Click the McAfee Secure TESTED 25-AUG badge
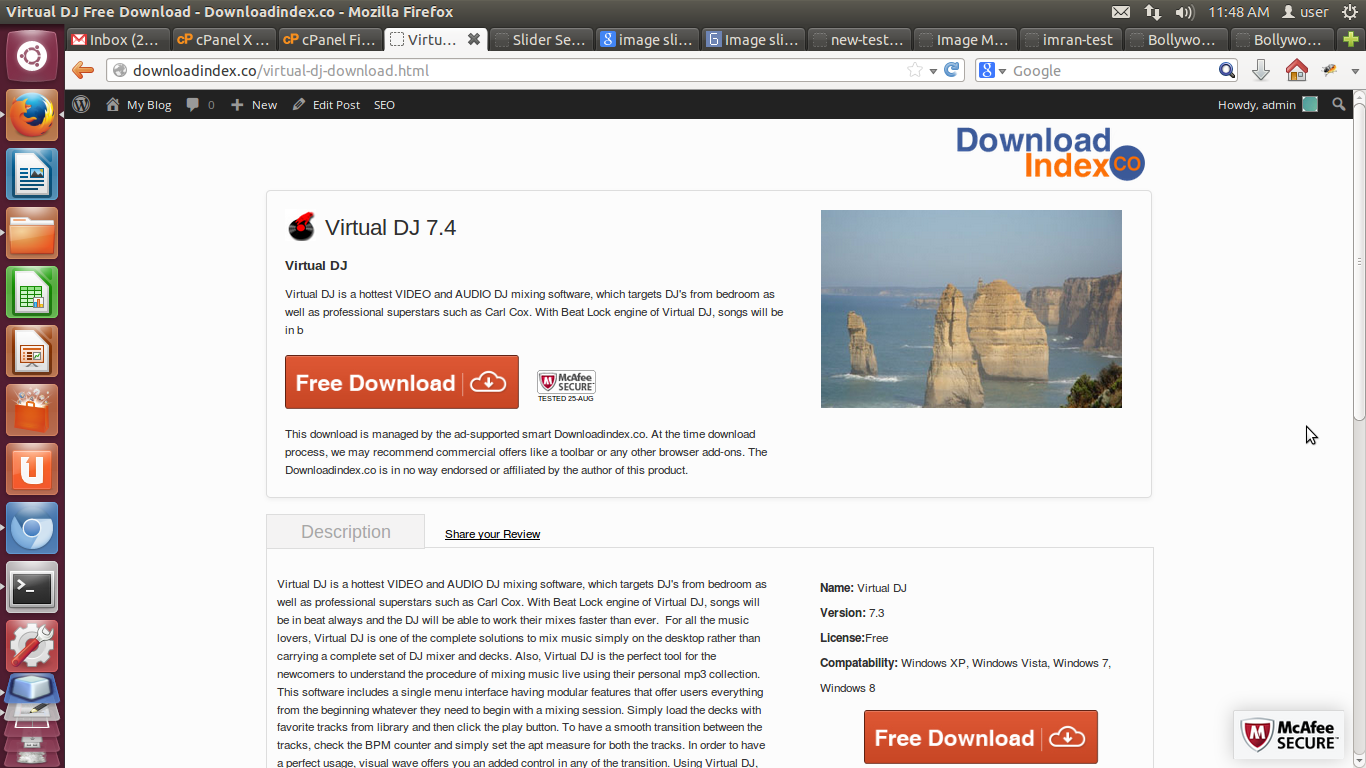1366x768 pixels. [x=566, y=386]
